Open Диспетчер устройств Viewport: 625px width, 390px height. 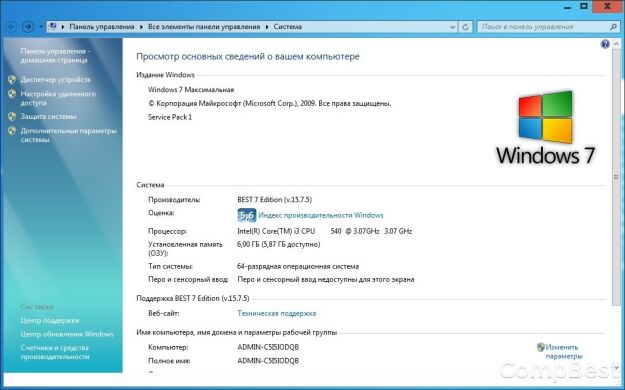(x=55, y=80)
